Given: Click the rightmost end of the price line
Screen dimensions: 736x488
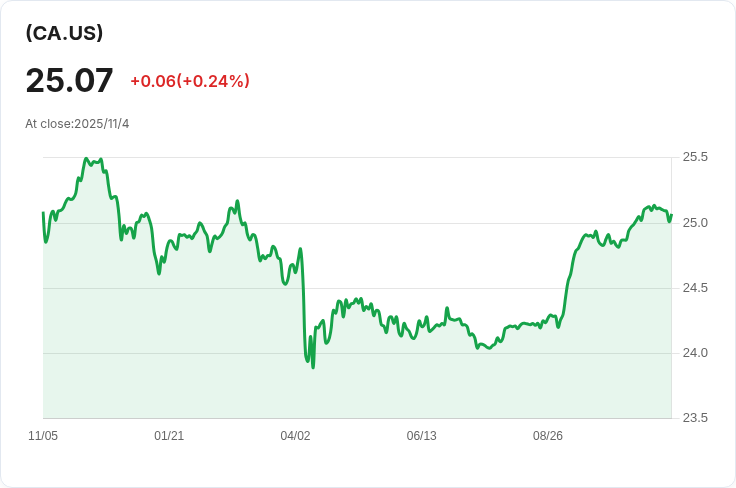Looking at the screenshot, I should coord(671,215).
